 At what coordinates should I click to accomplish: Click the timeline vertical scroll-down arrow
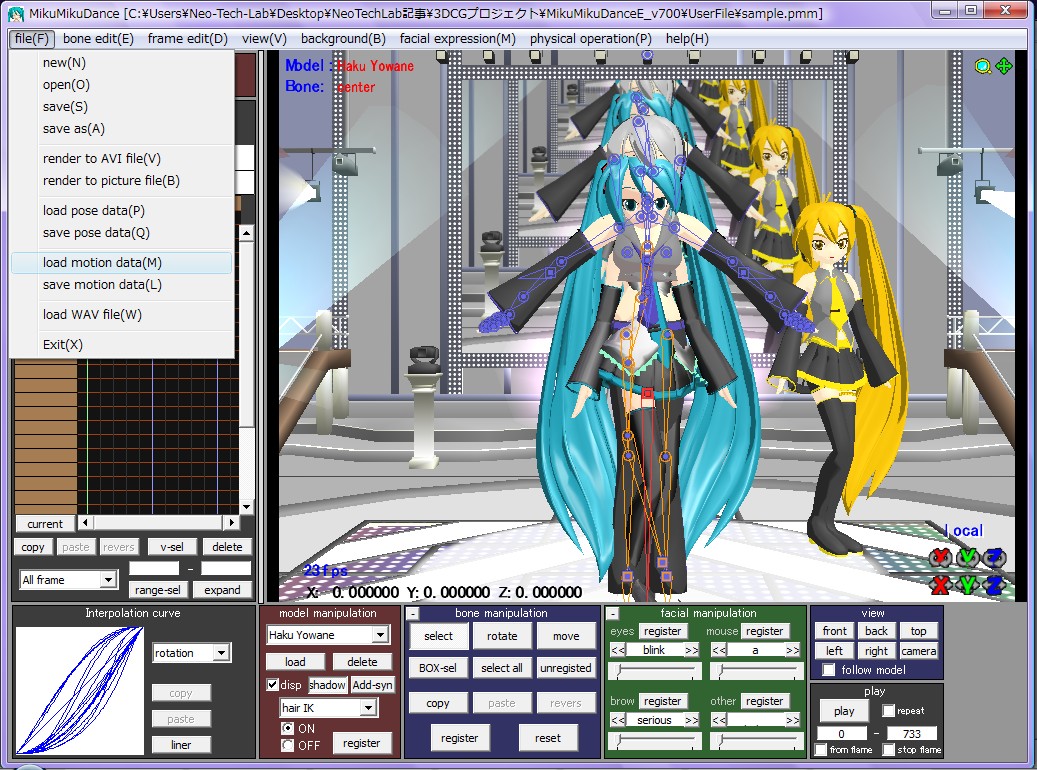(246, 507)
